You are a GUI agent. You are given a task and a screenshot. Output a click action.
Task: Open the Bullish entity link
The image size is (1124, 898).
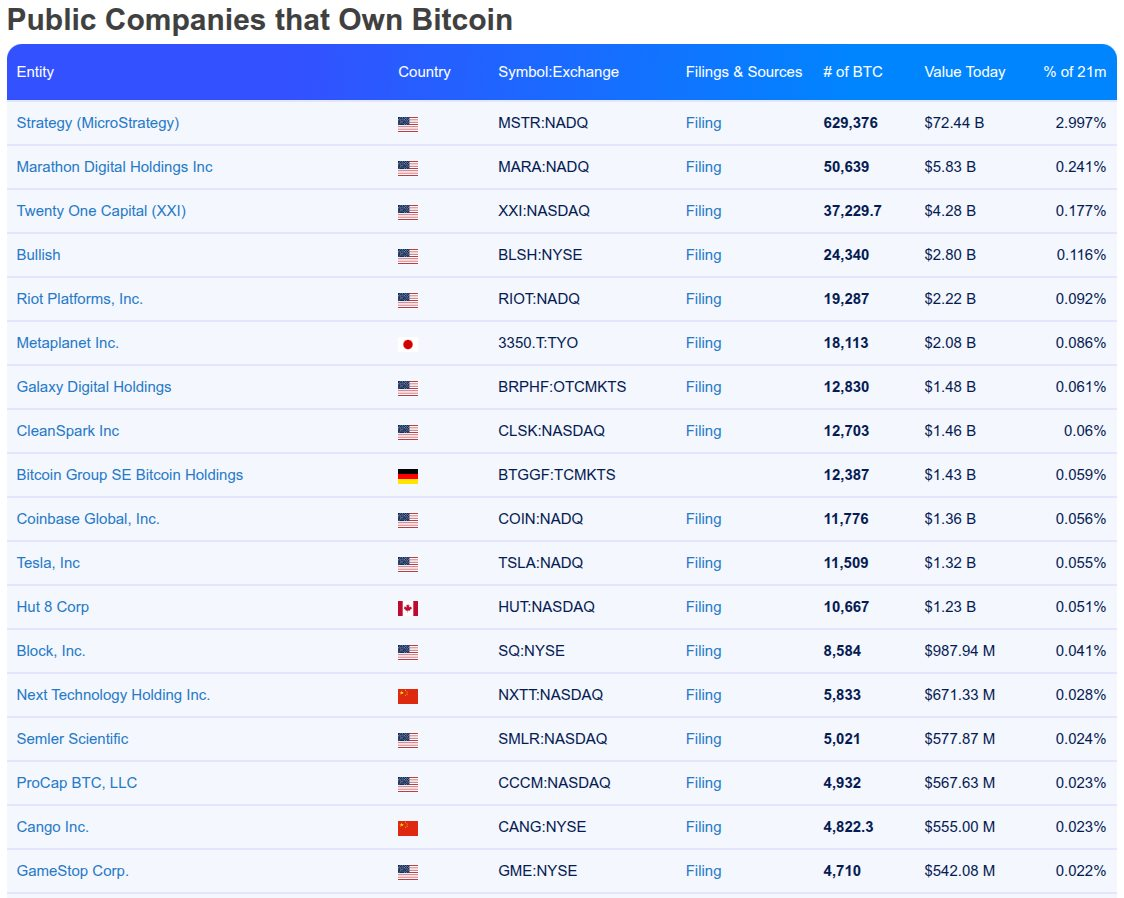coord(39,254)
